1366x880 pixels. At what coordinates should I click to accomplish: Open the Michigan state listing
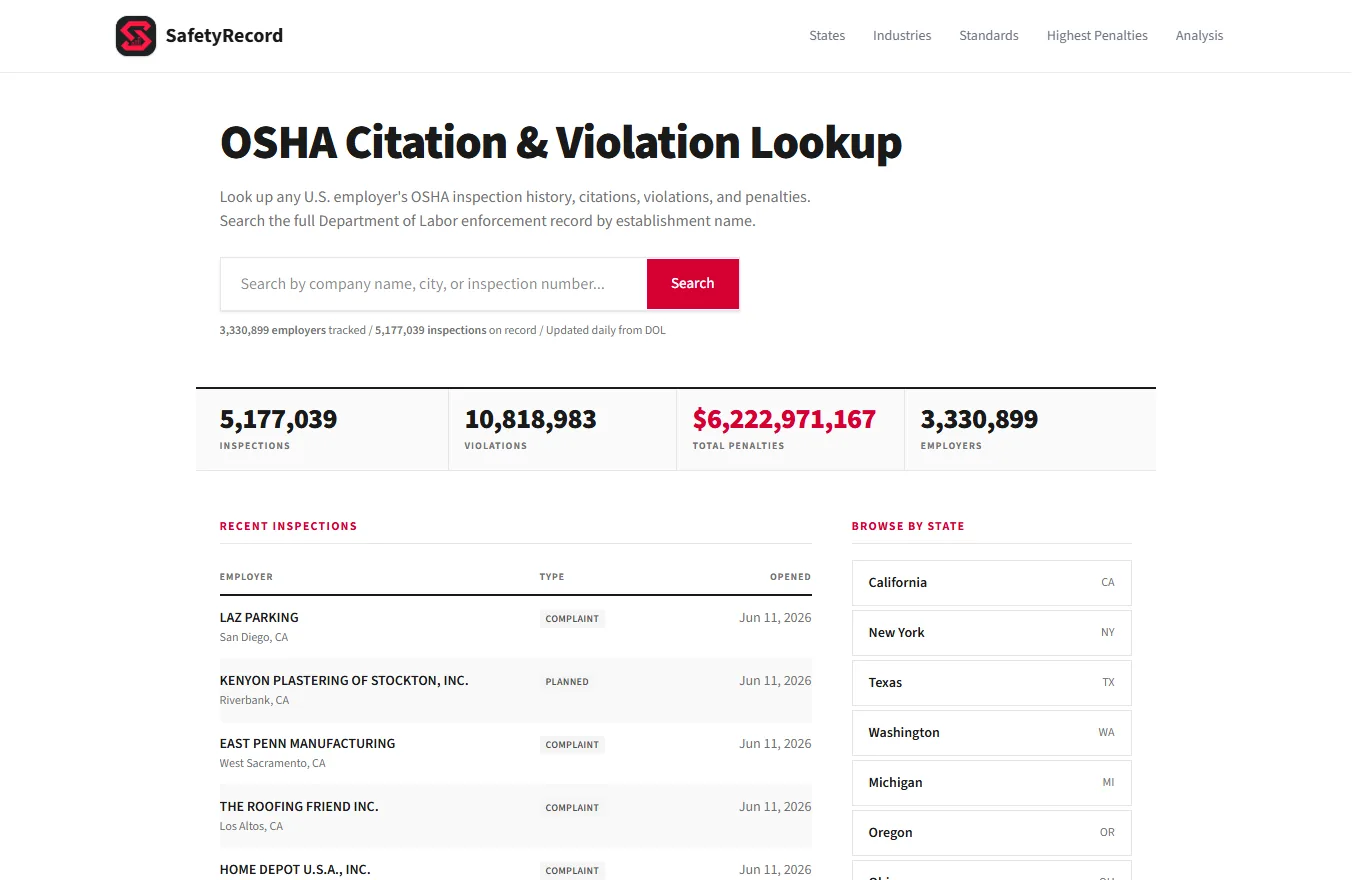pos(991,783)
